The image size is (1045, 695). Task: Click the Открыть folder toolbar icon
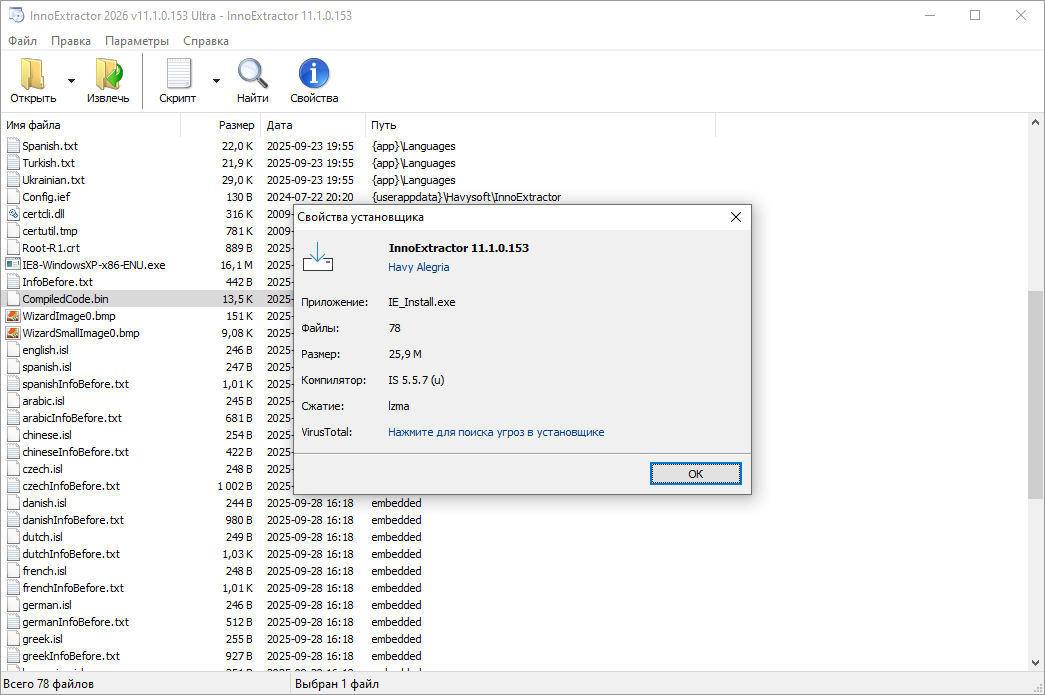point(33,74)
